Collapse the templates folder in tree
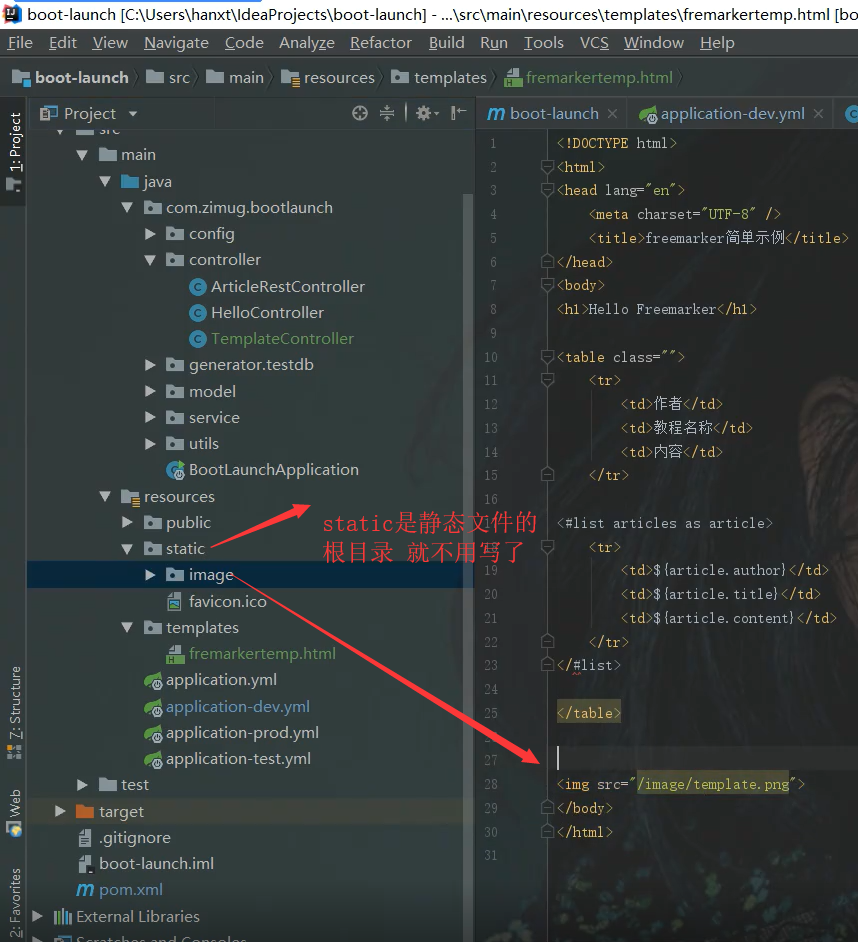The width and height of the screenshot is (858, 942). coord(127,627)
